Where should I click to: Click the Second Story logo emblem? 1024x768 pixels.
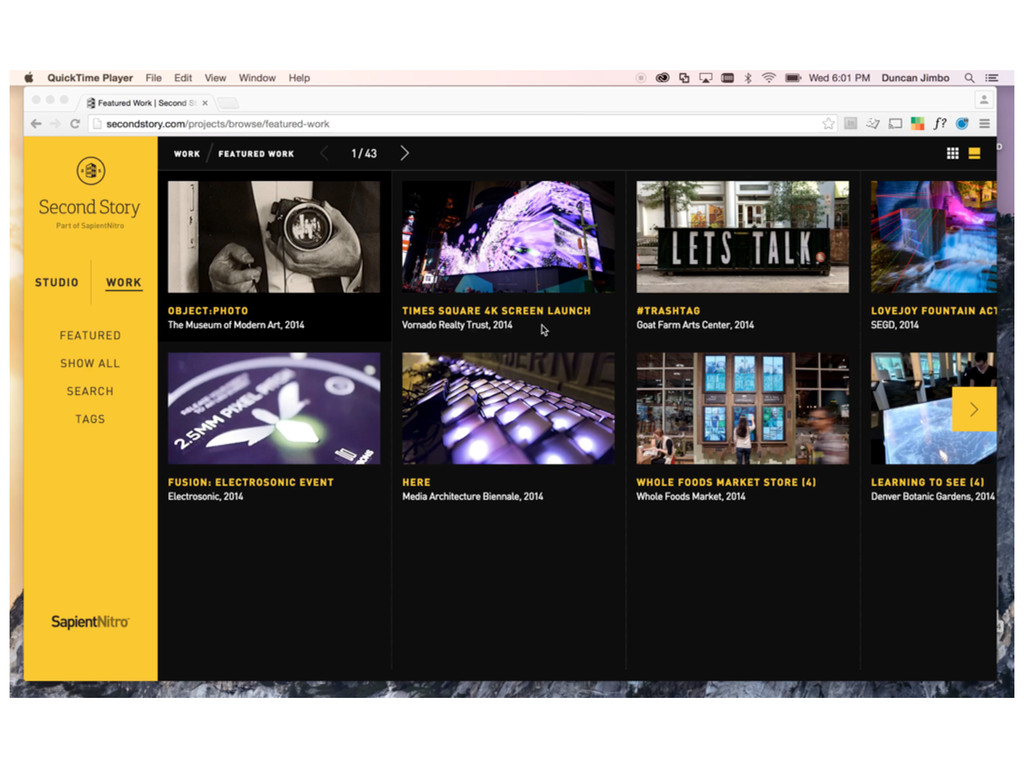(x=90, y=171)
